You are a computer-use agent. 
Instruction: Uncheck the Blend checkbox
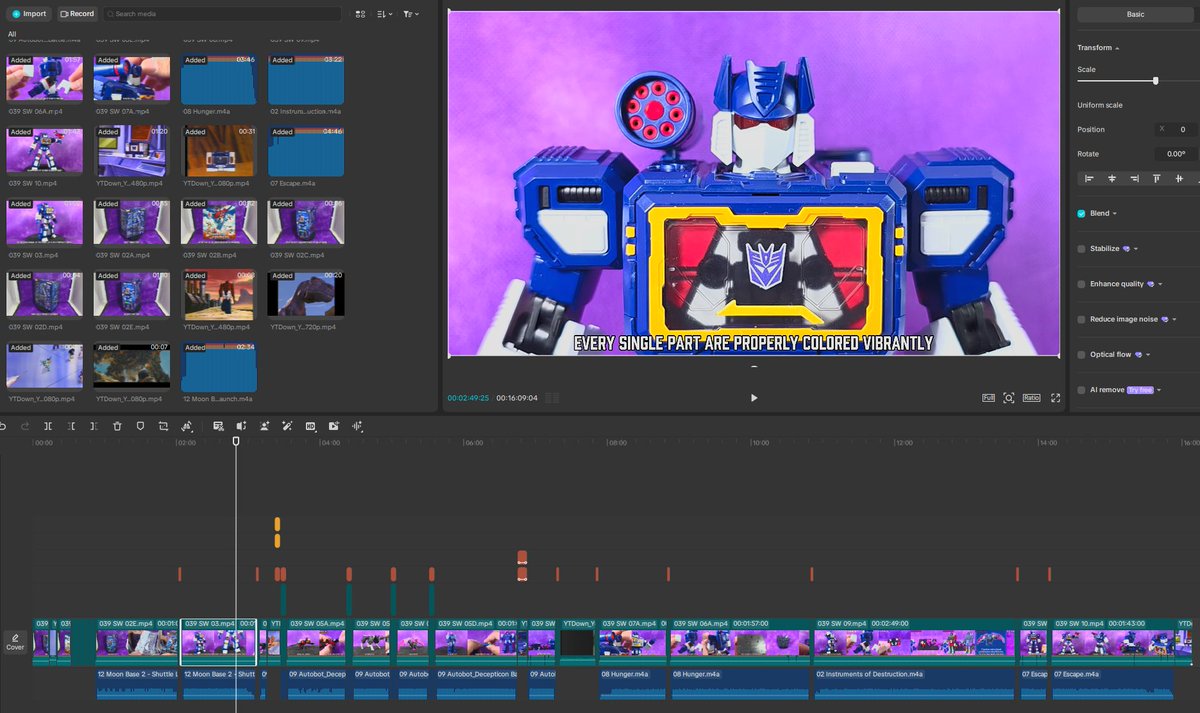click(1081, 213)
